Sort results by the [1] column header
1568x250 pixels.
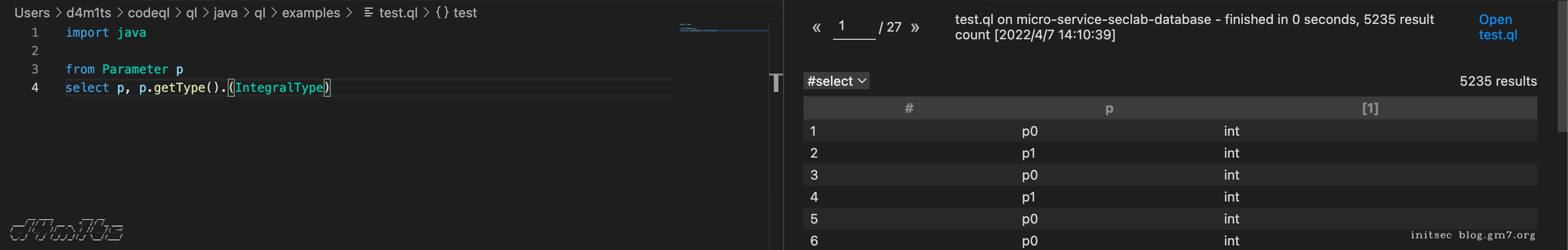click(1369, 108)
